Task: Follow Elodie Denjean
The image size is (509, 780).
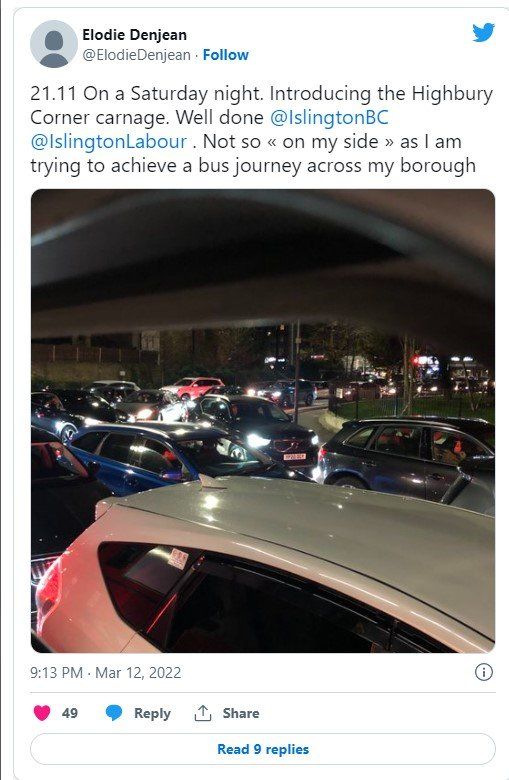Action: tap(225, 55)
